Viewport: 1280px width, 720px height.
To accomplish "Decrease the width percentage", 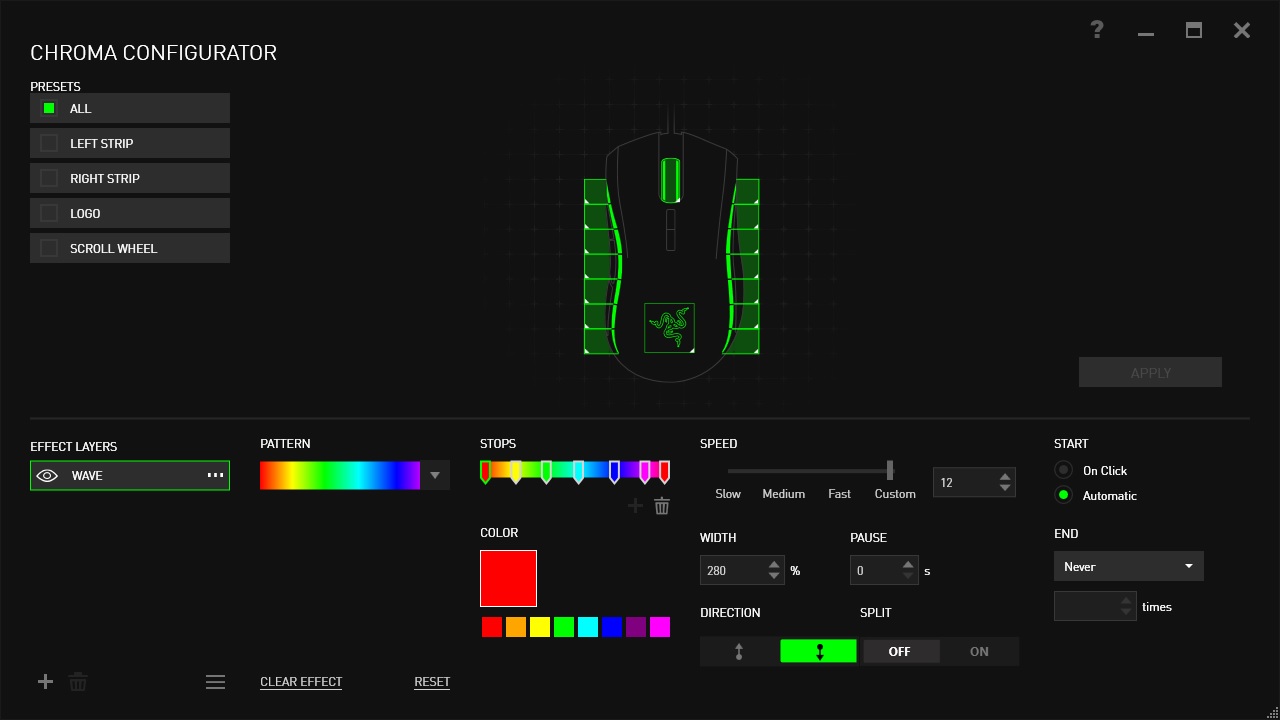I will point(774,577).
